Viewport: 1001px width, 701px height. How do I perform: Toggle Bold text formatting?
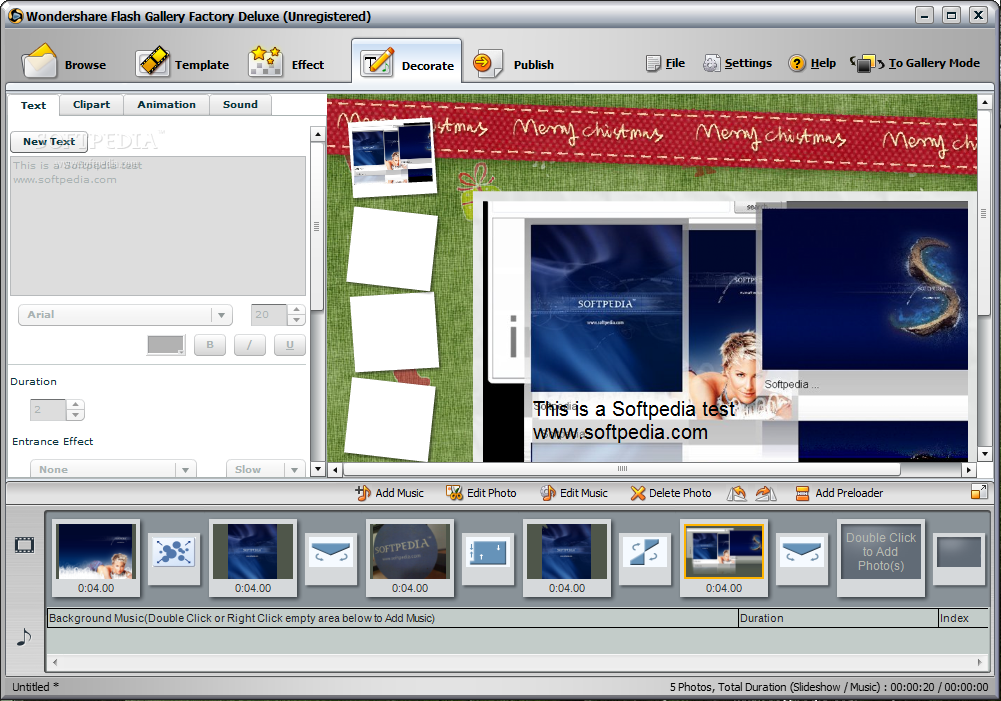(210, 345)
